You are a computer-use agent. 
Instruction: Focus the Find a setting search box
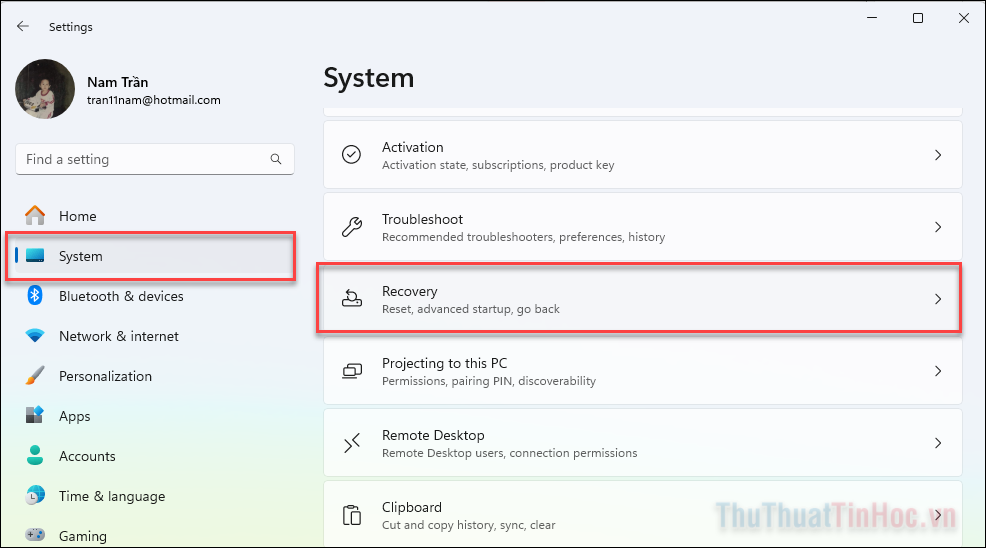(155, 159)
